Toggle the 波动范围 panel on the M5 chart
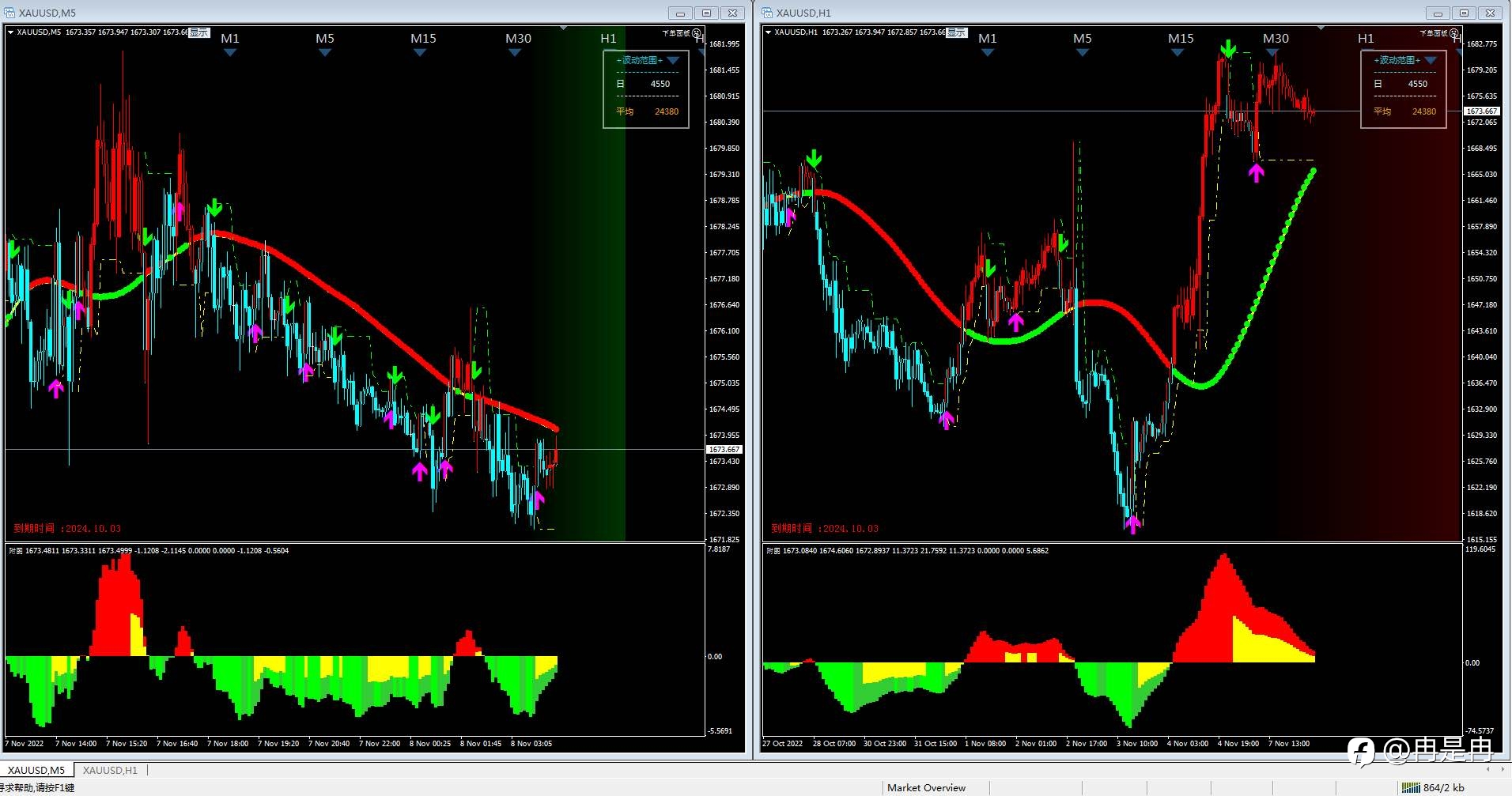 click(x=640, y=60)
